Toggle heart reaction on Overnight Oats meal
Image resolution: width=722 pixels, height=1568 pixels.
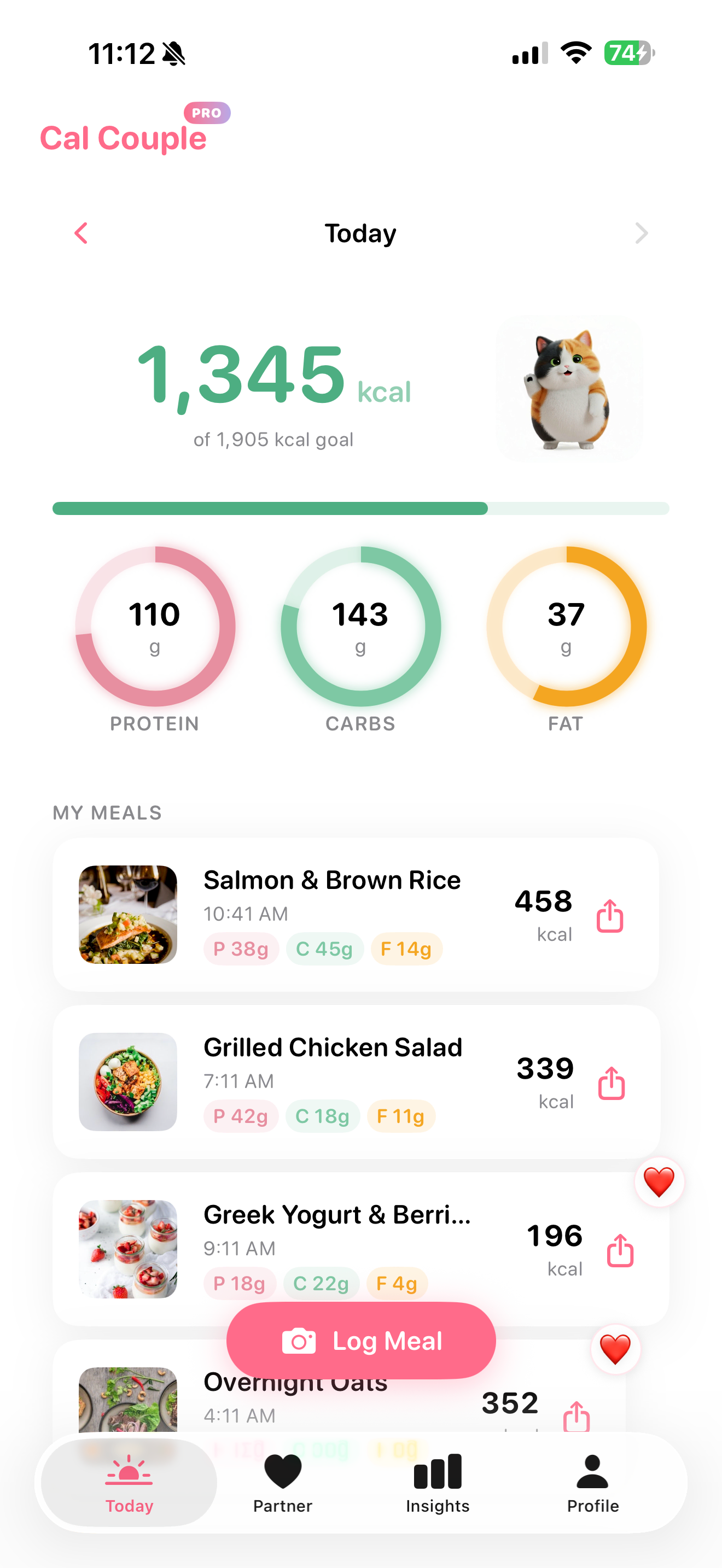[615, 1349]
